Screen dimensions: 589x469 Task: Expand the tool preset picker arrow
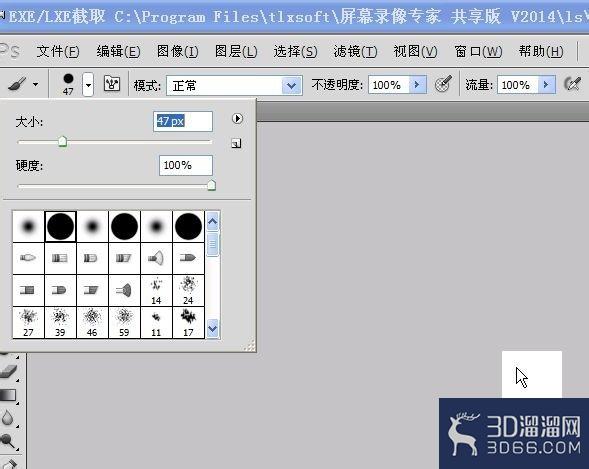coord(35,84)
